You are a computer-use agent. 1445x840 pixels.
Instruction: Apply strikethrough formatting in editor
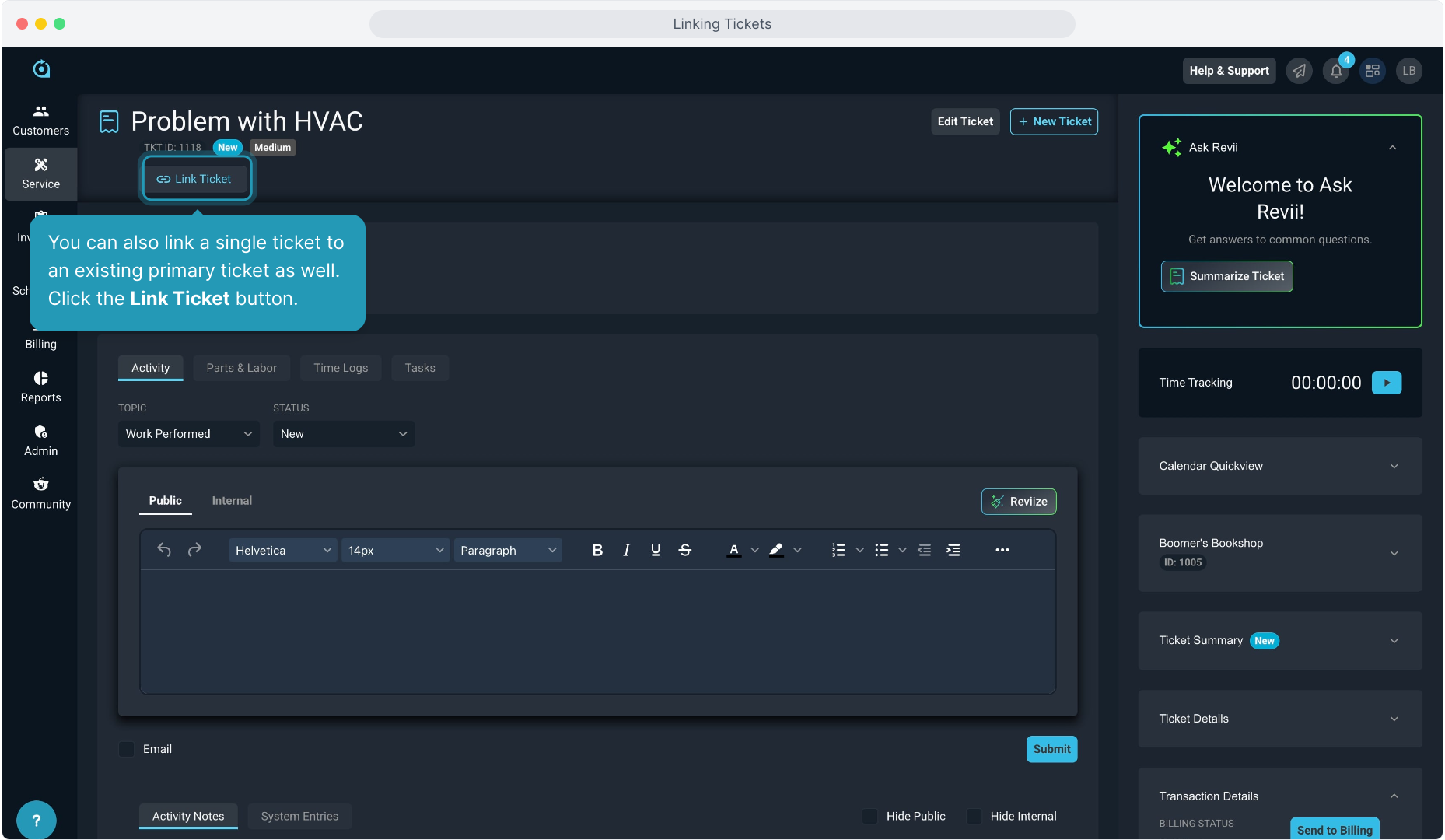pos(684,550)
